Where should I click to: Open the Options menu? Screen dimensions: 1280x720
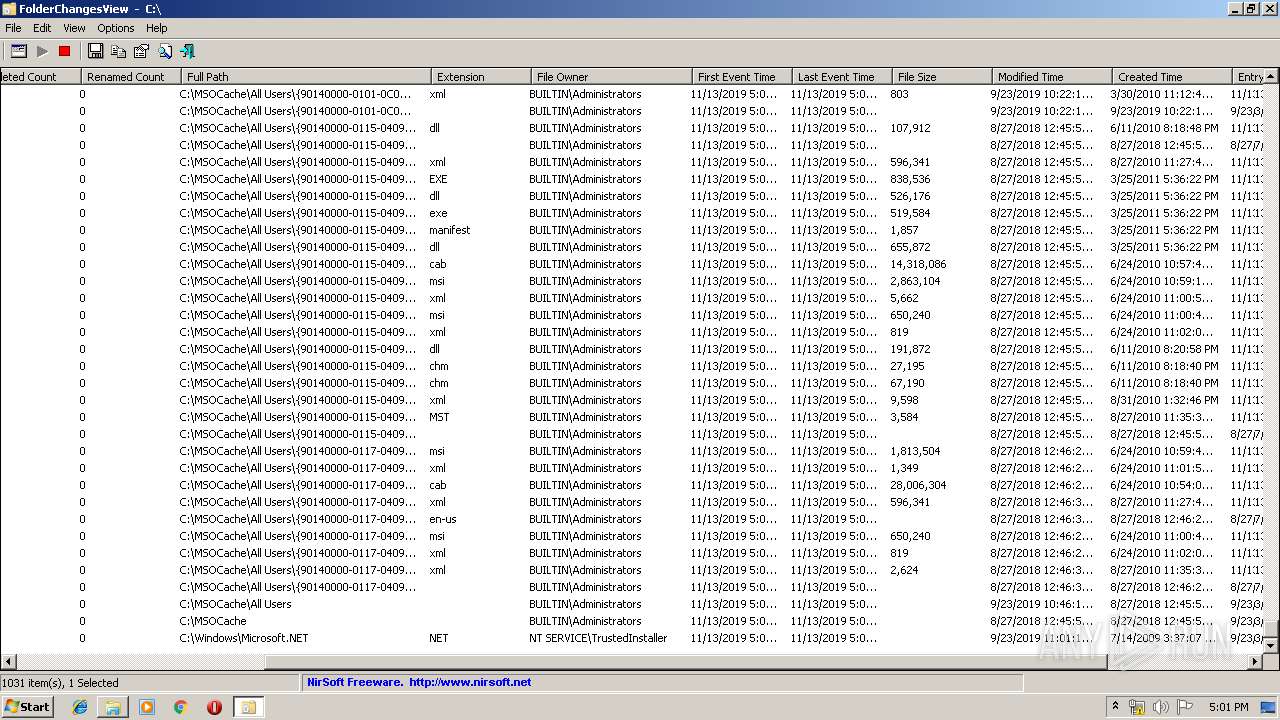[x=116, y=28]
